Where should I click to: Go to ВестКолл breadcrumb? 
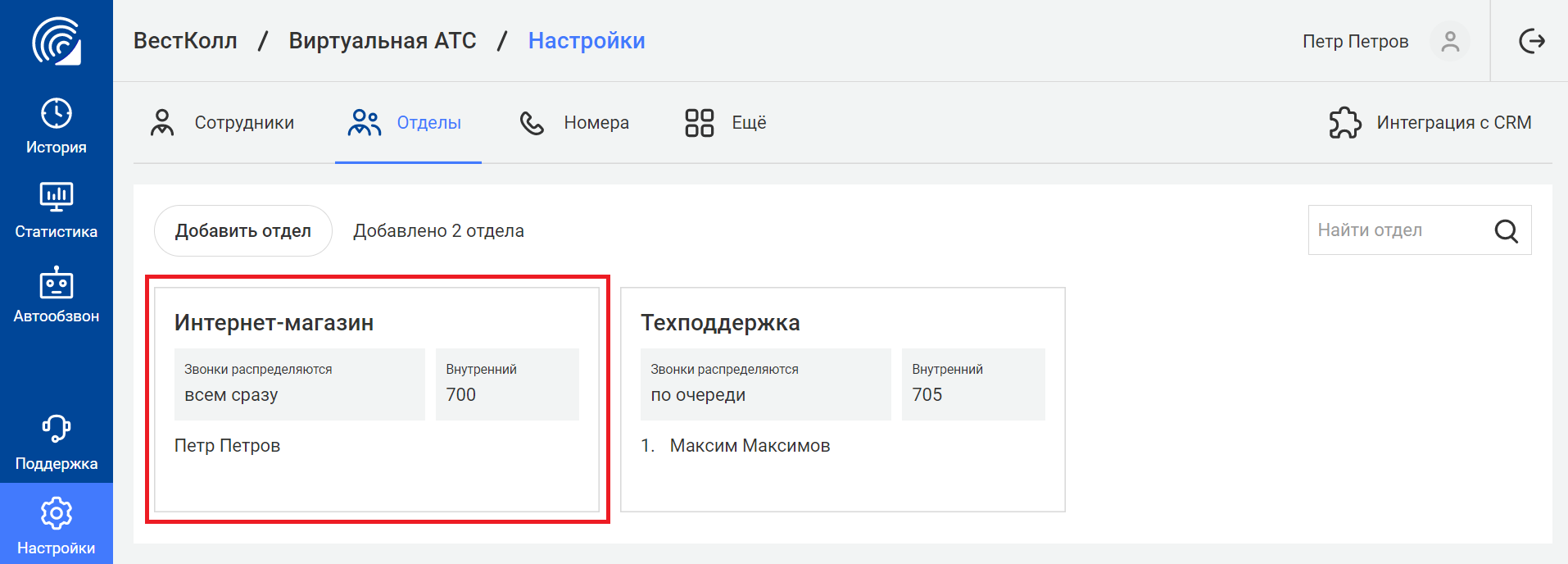[x=185, y=41]
